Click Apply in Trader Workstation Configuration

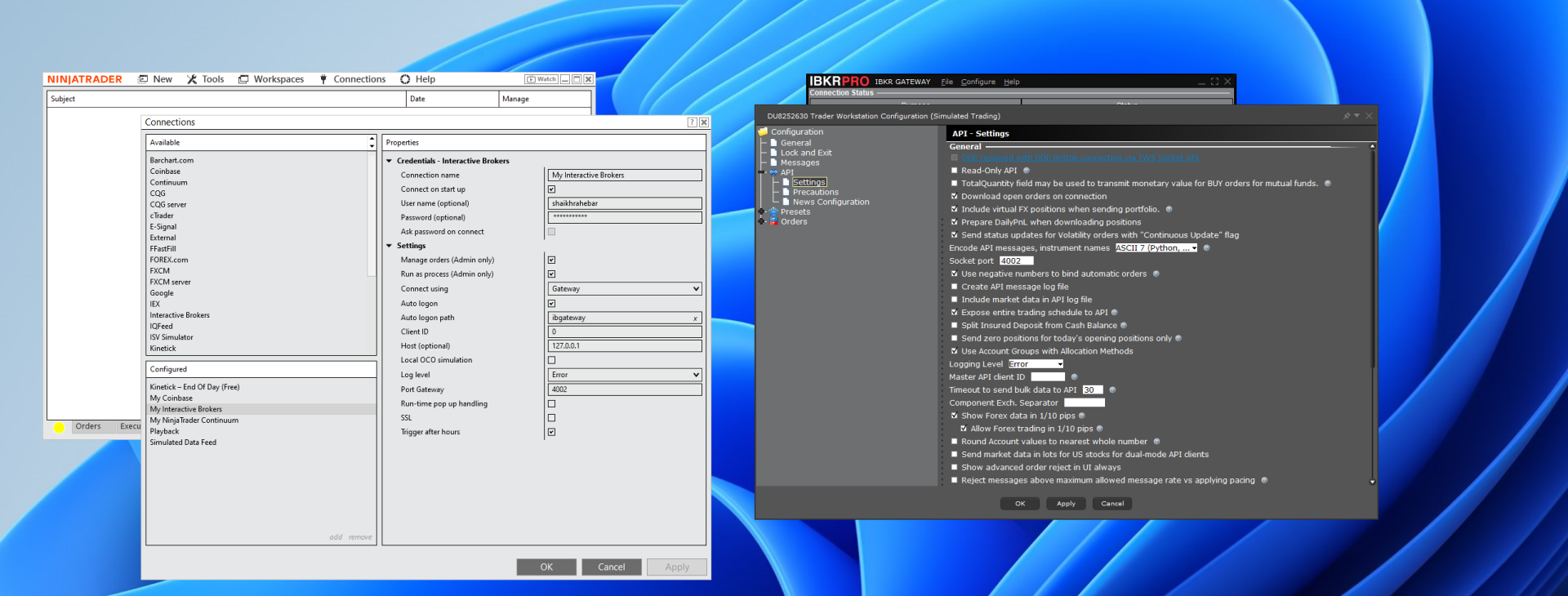(x=1066, y=504)
